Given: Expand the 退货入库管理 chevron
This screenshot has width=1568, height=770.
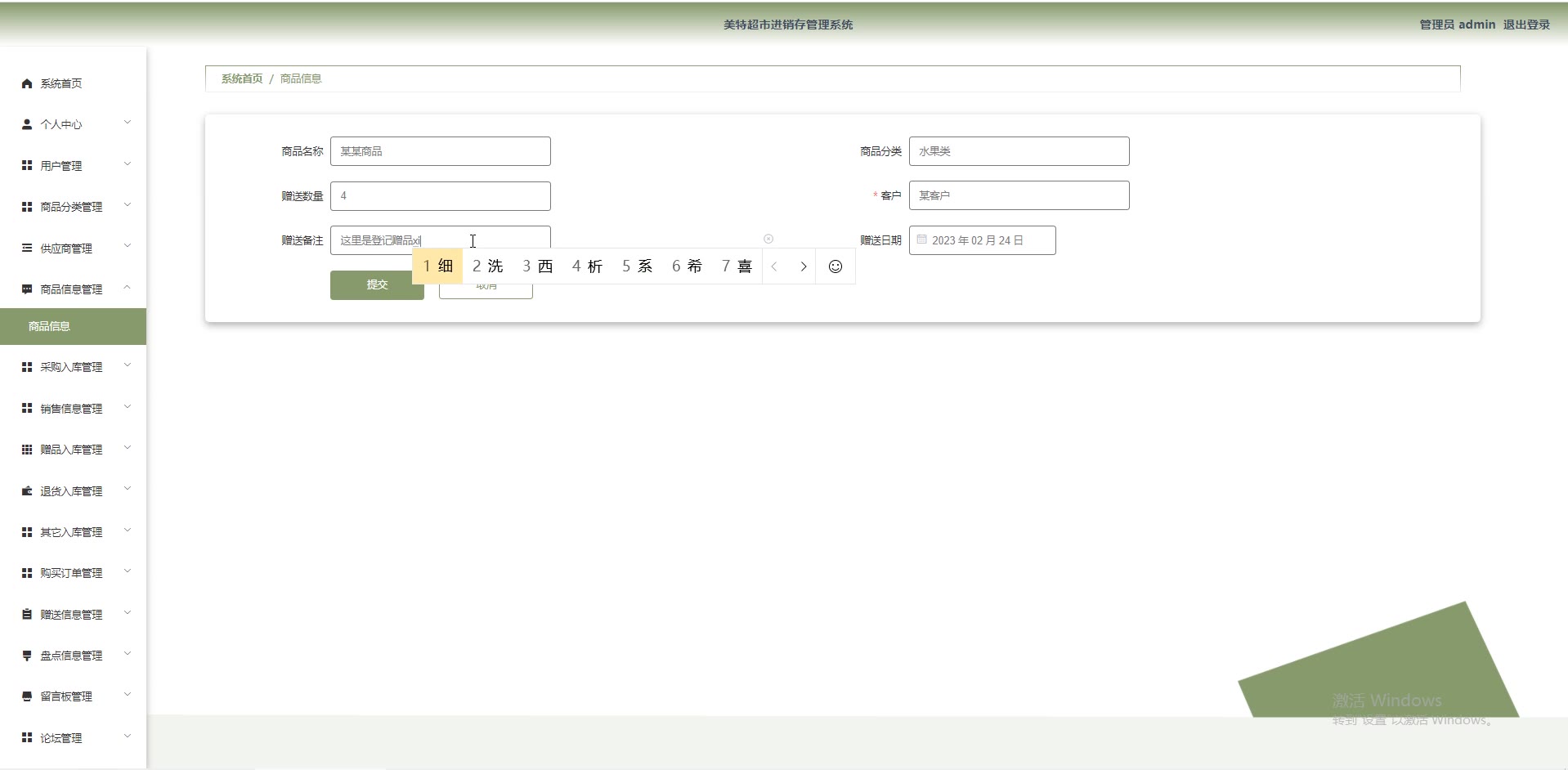Looking at the screenshot, I should pyautogui.click(x=128, y=489).
